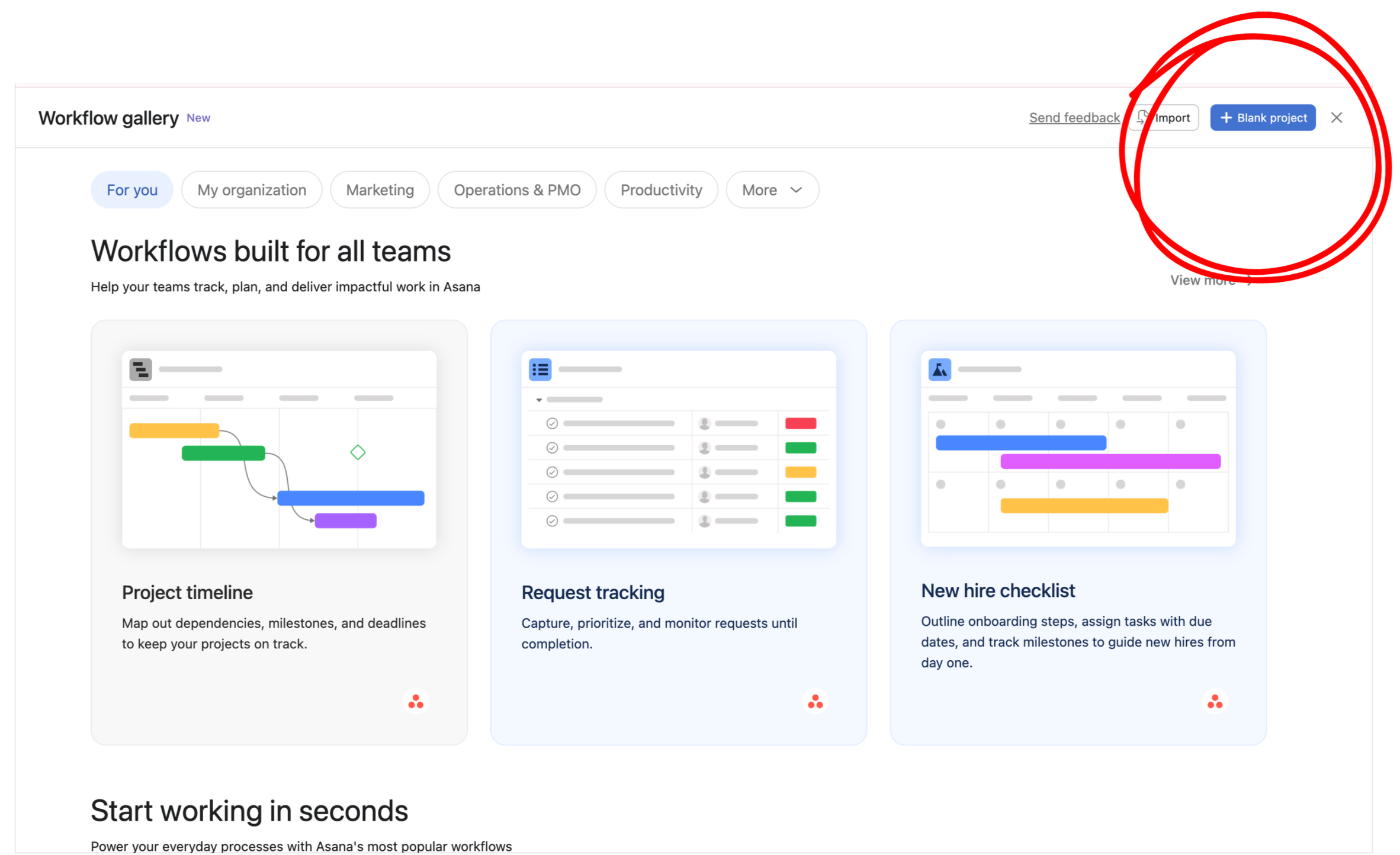Click the timeline icon in Project timeline preview
This screenshot has width=1400, height=855.
[x=140, y=369]
